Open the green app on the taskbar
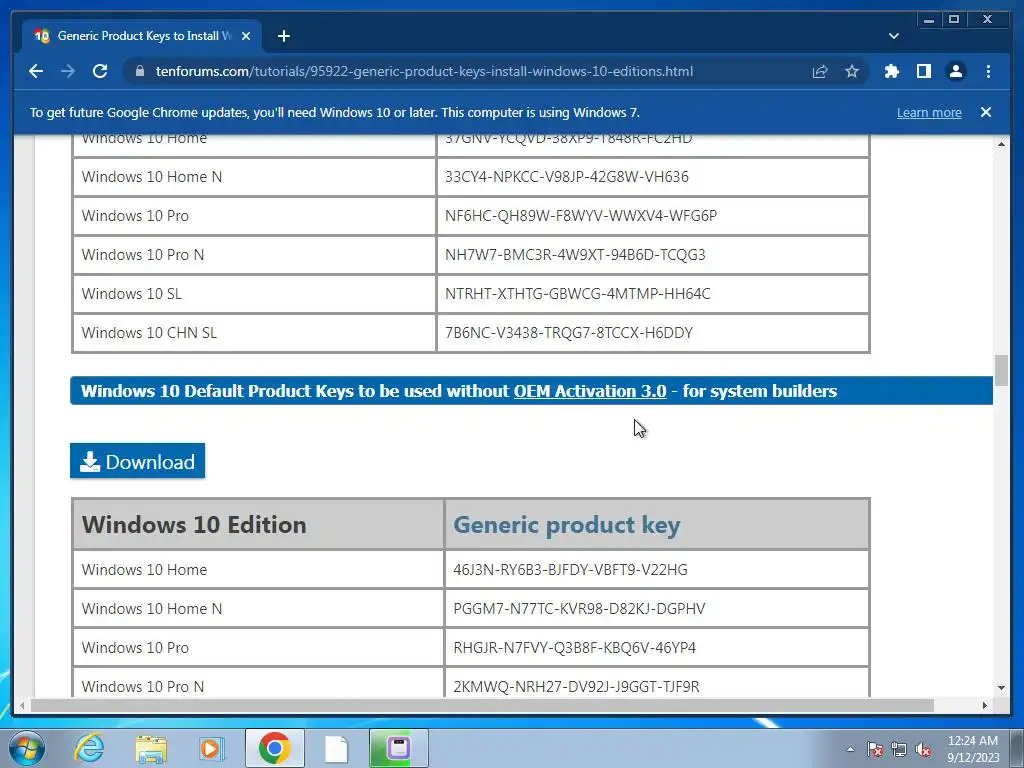 (x=398, y=748)
